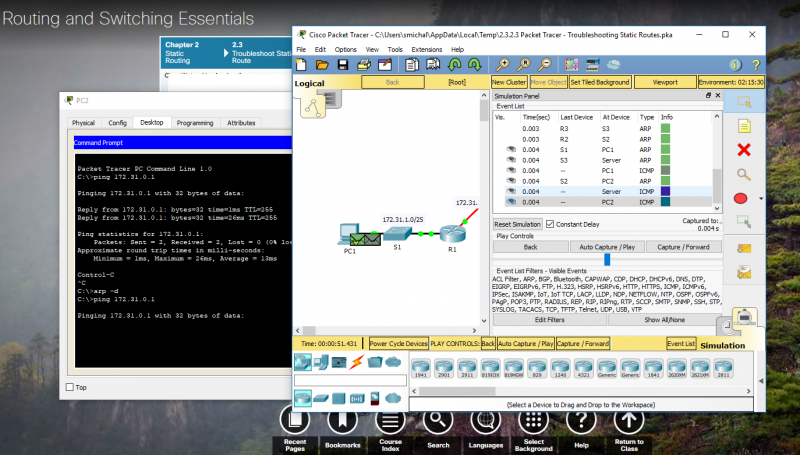Toggle the Constant Delay checkbox
The image size is (800, 455).
click(550, 224)
